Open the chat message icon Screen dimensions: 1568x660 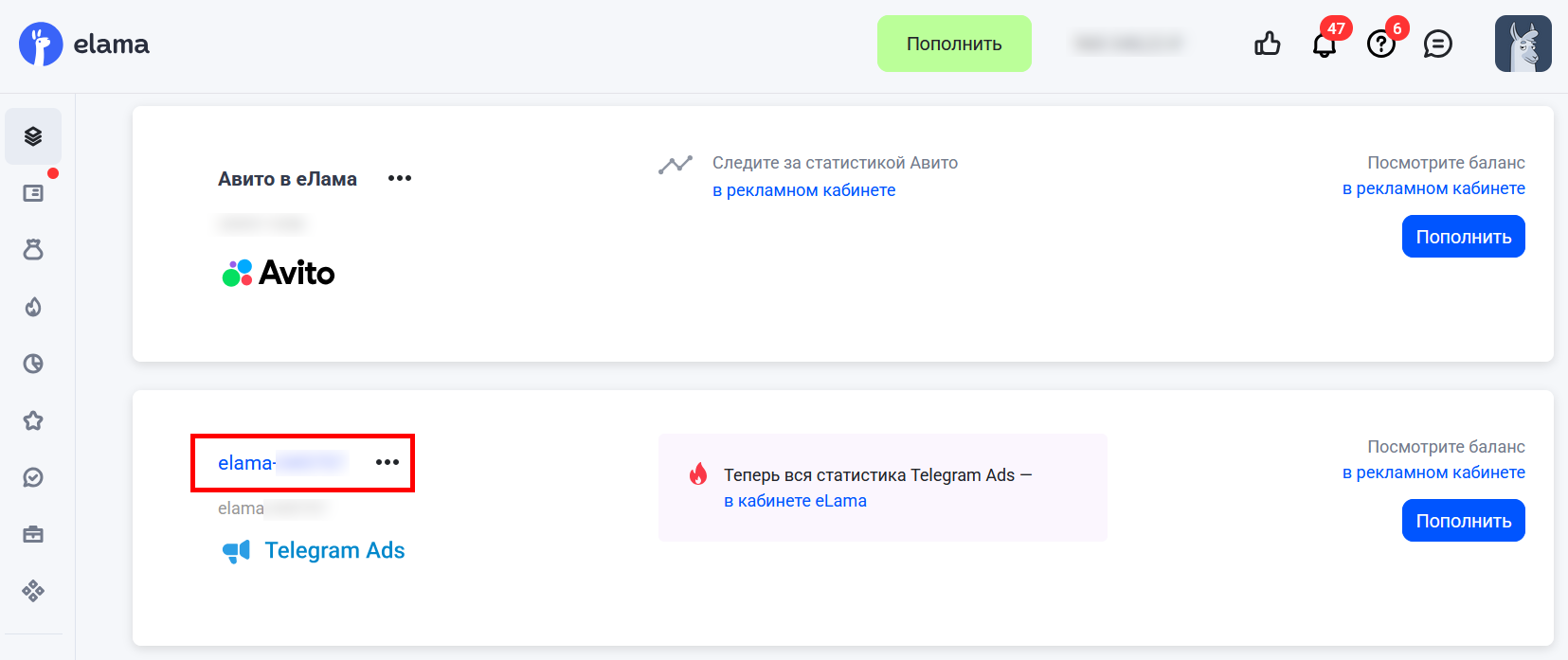[1437, 45]
